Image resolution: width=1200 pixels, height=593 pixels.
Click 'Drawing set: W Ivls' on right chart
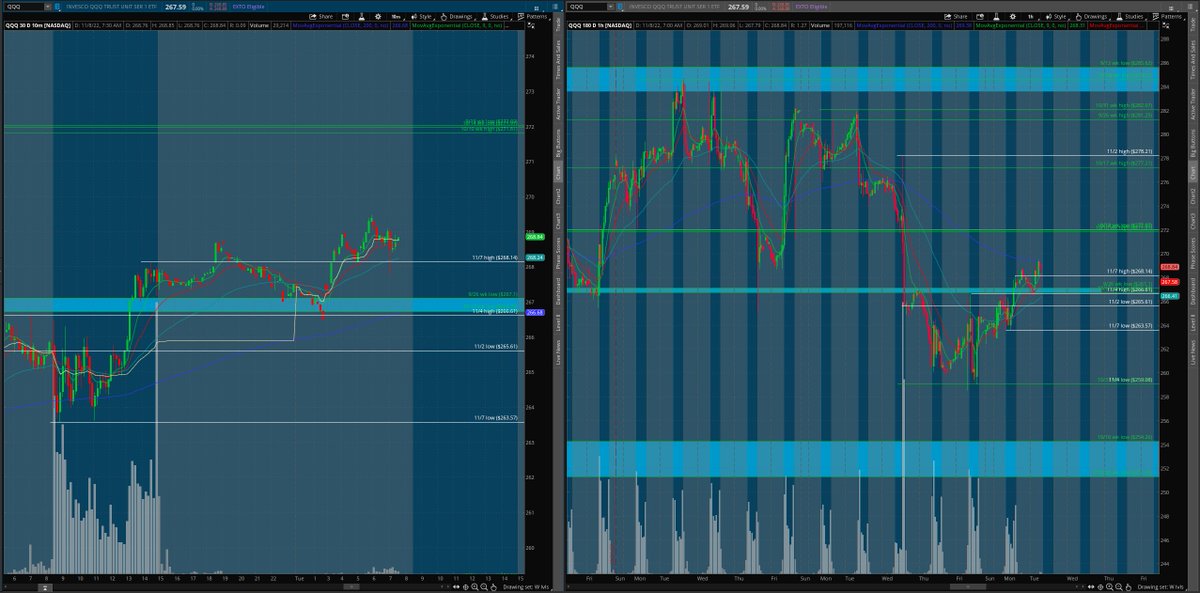click(1160, 587)
